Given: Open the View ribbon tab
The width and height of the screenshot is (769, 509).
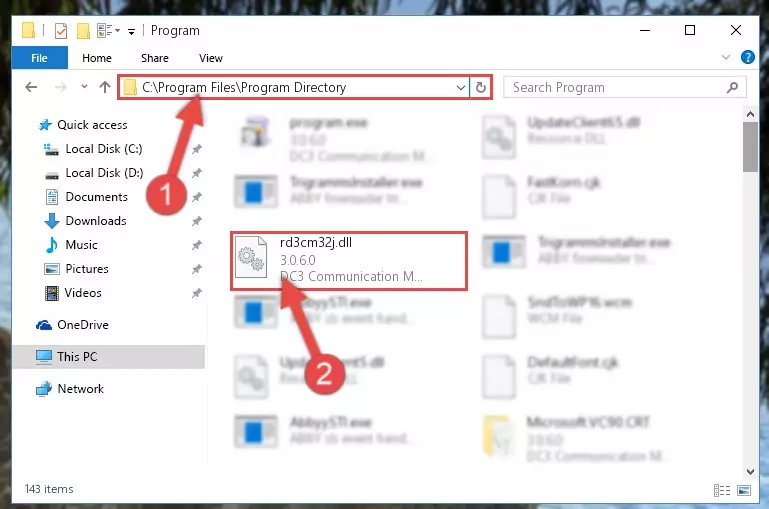Looking at the screenshot, I should (x=211, y=58).
